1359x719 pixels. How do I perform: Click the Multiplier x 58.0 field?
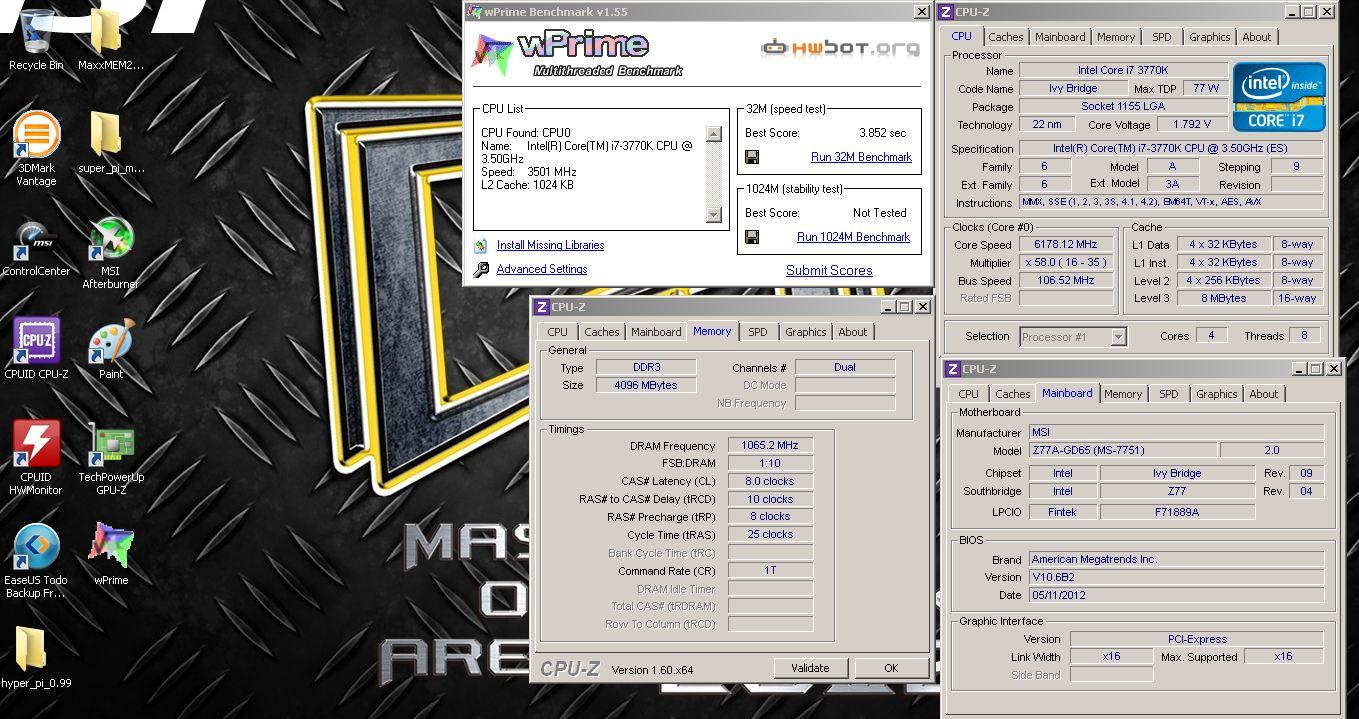point(1067,262)
